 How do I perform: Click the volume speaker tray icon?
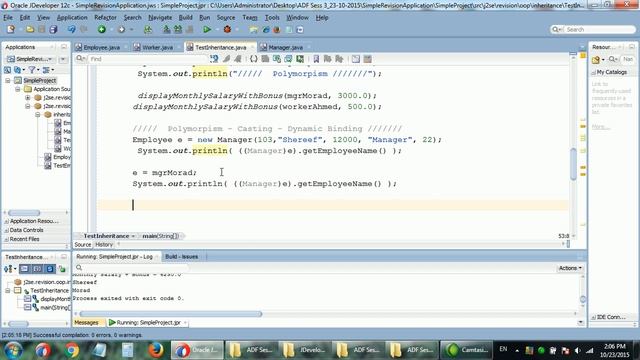(x=578, y=350)
